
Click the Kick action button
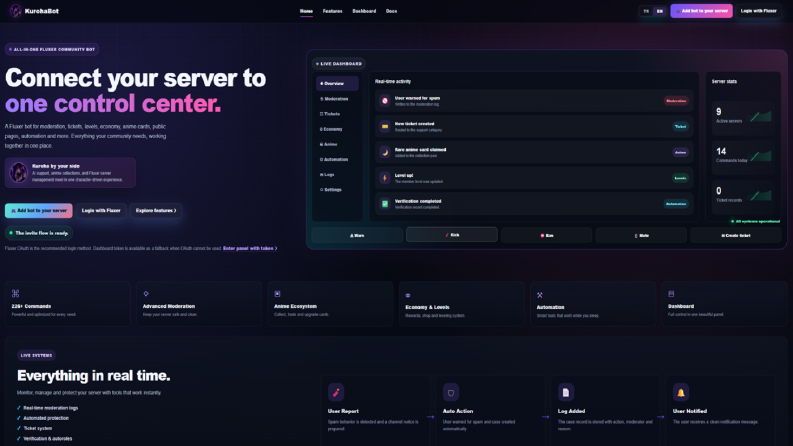point(452,235)
